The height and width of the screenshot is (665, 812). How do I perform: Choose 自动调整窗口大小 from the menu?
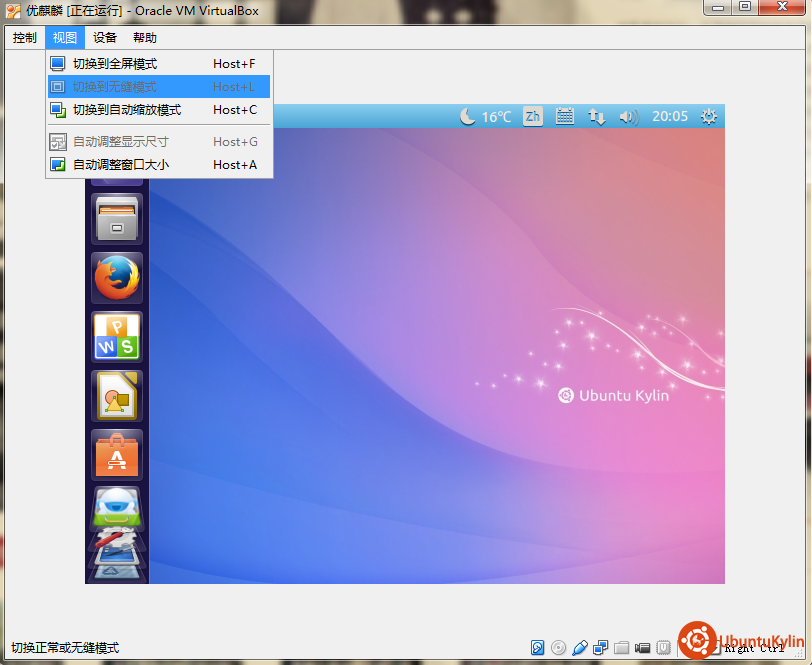(x=121, y=165)
